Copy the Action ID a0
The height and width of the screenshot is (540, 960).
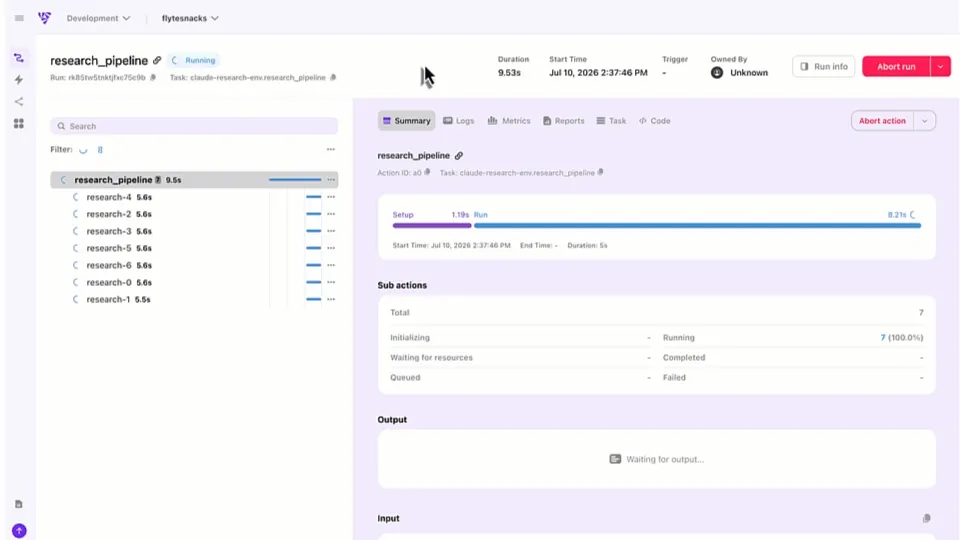427,173
